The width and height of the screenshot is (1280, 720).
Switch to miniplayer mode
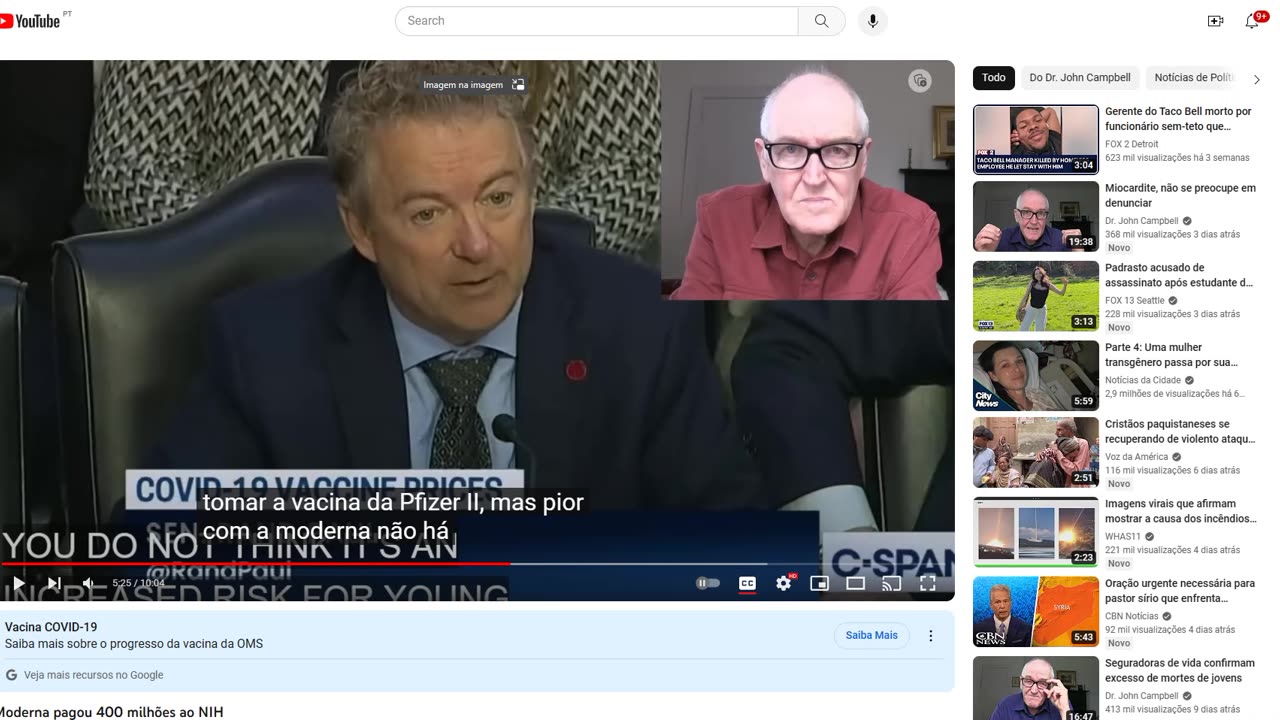820,583
